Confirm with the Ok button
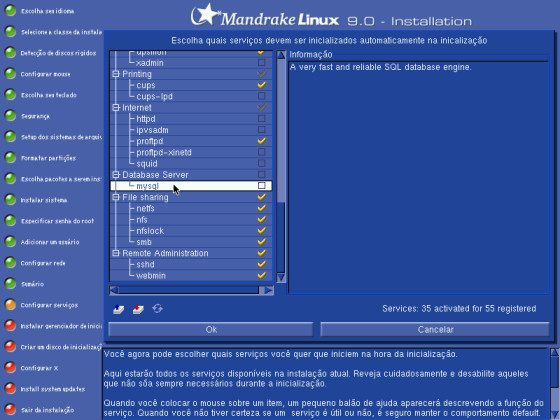560x420 pixels. point(211,329)
